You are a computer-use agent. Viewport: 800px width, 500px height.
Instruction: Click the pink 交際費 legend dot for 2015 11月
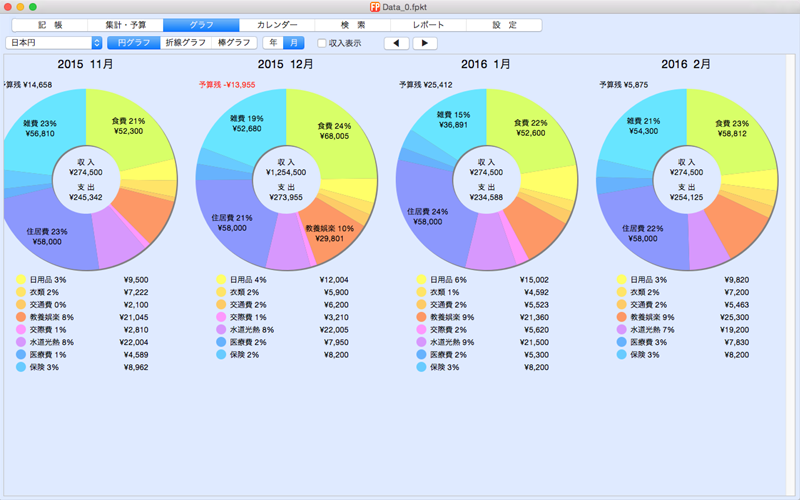22,330
